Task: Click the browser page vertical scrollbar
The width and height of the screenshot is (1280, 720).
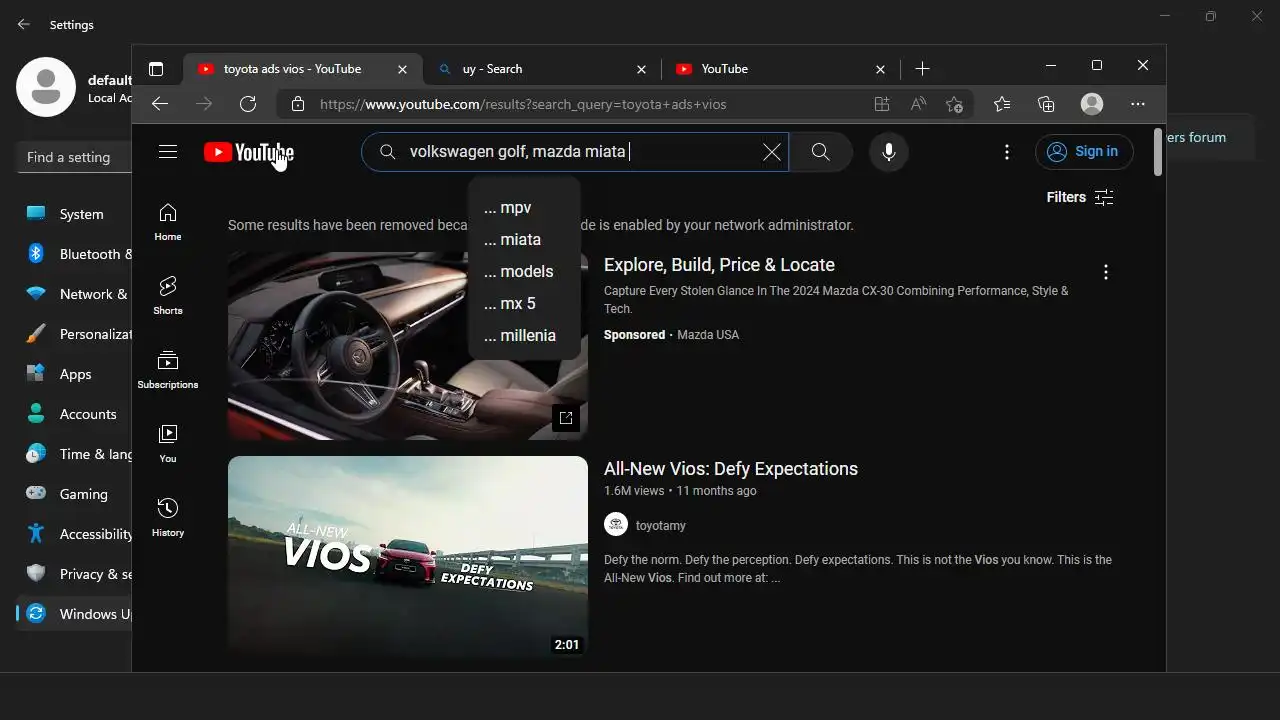Action: click(1159, 152)
